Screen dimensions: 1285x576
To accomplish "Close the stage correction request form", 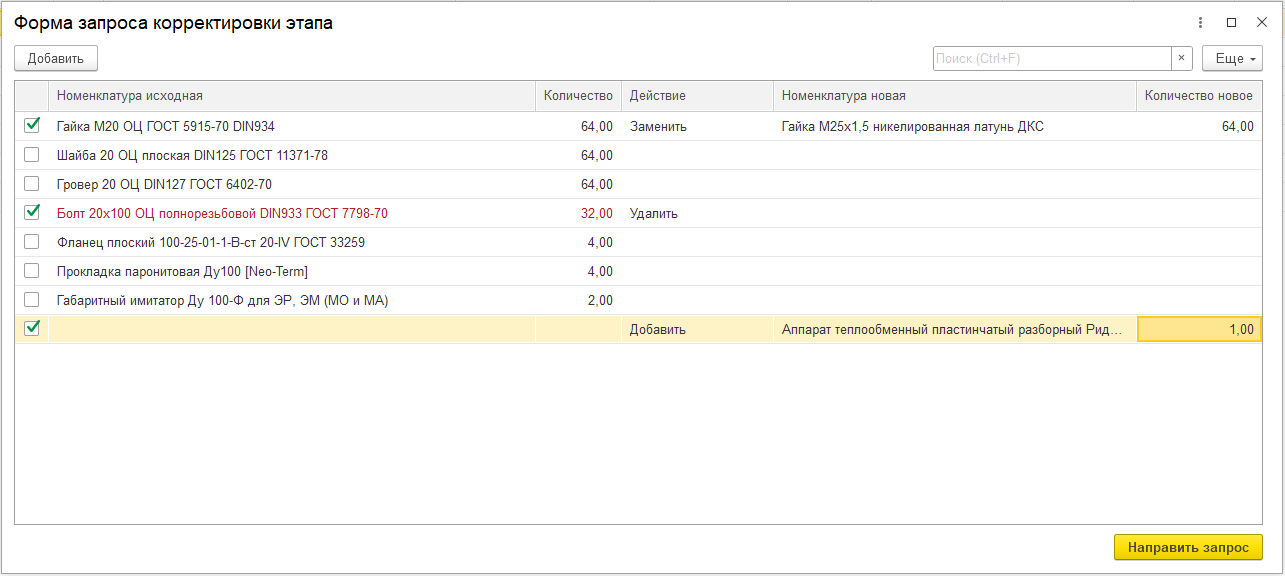I will pos(1261,22).
